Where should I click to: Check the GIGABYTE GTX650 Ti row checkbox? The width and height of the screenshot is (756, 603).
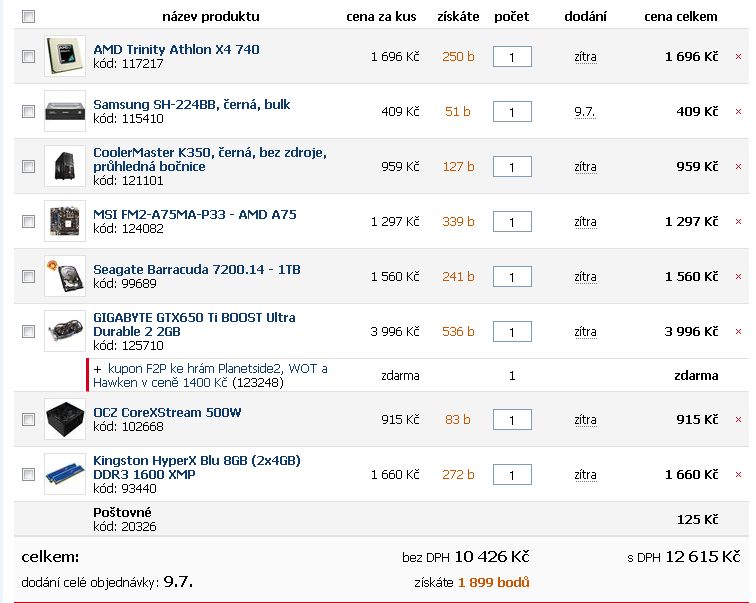[28, 331]
